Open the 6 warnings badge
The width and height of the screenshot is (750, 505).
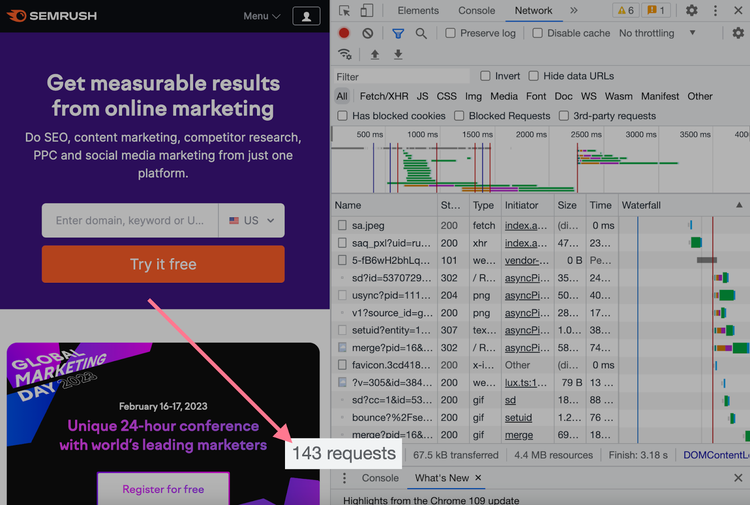tap(626, 11)
